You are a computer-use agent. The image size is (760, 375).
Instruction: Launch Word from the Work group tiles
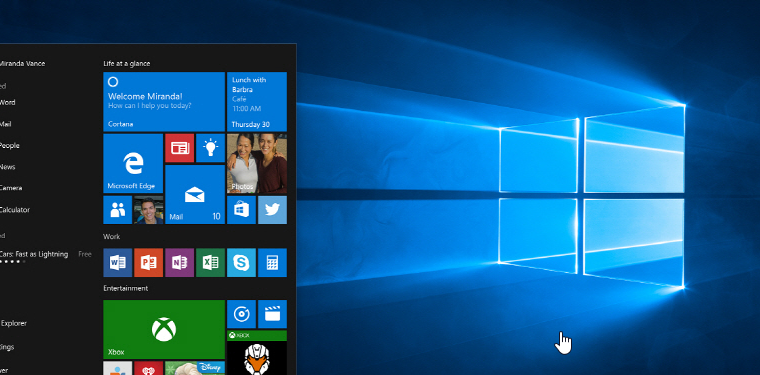point(117,263)
